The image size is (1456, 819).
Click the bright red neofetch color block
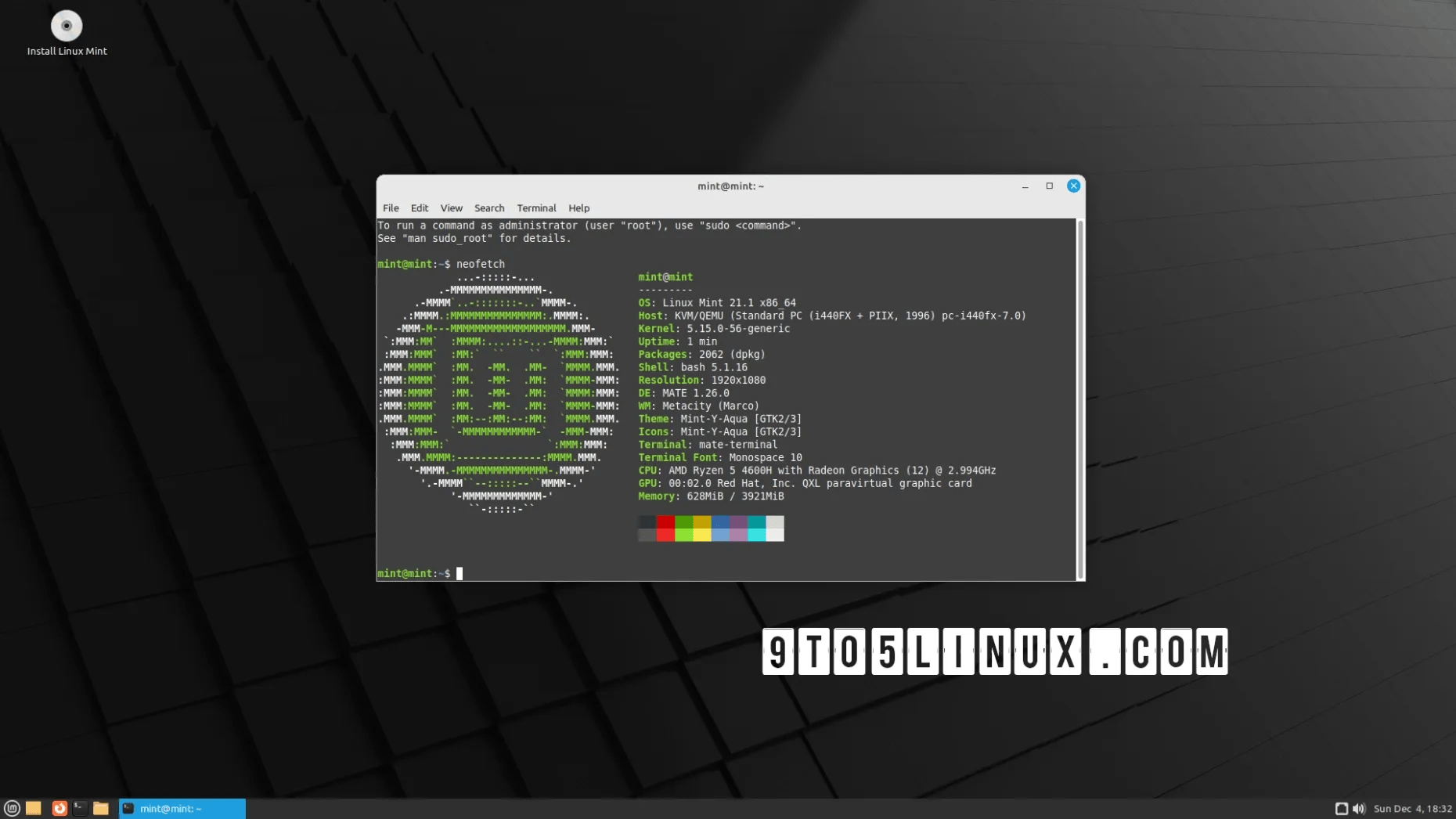[x=665, y=535]
